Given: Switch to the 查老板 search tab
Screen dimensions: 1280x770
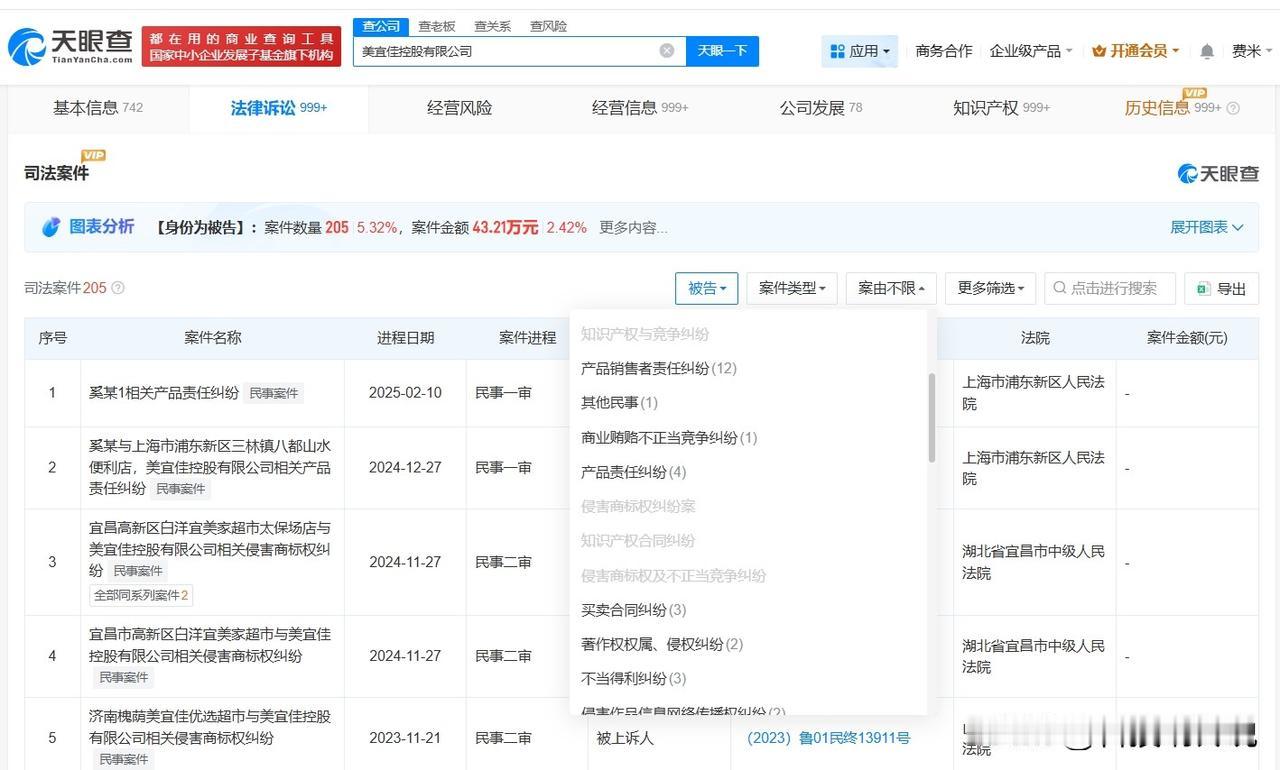Looking at the screenshot, I should pos(437,26).
